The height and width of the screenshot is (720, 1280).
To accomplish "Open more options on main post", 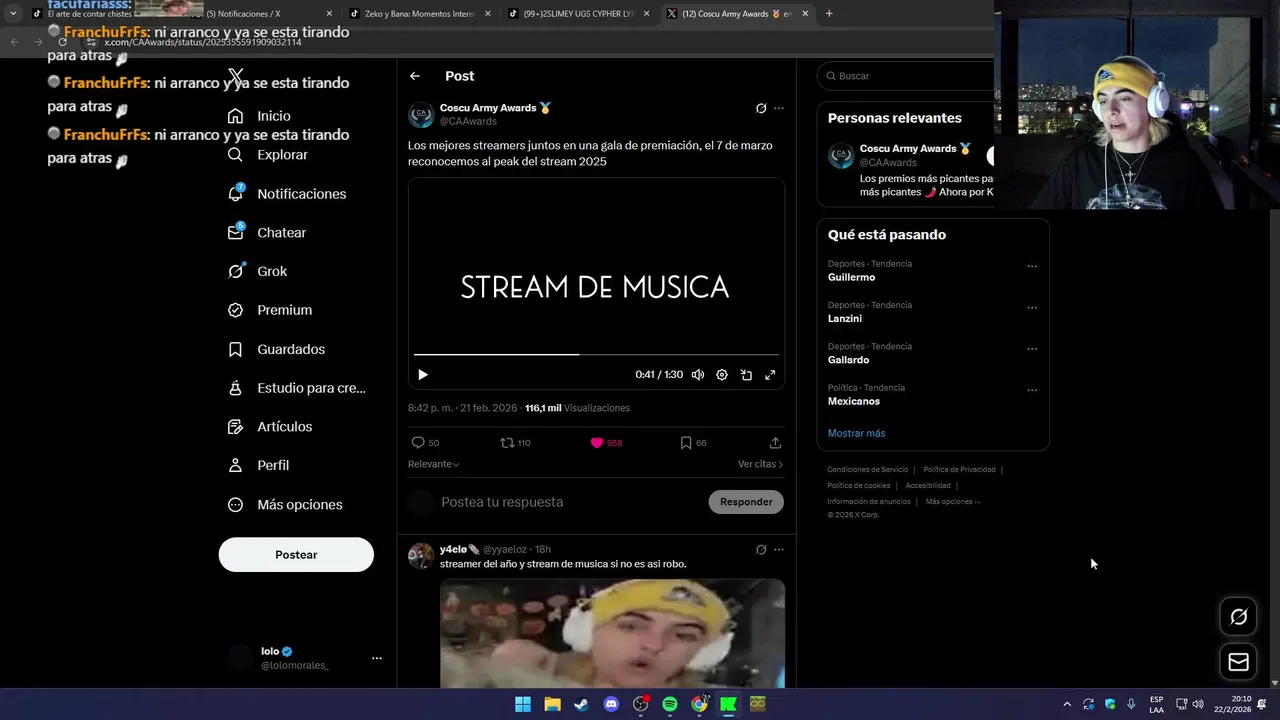I will [779, 108].
